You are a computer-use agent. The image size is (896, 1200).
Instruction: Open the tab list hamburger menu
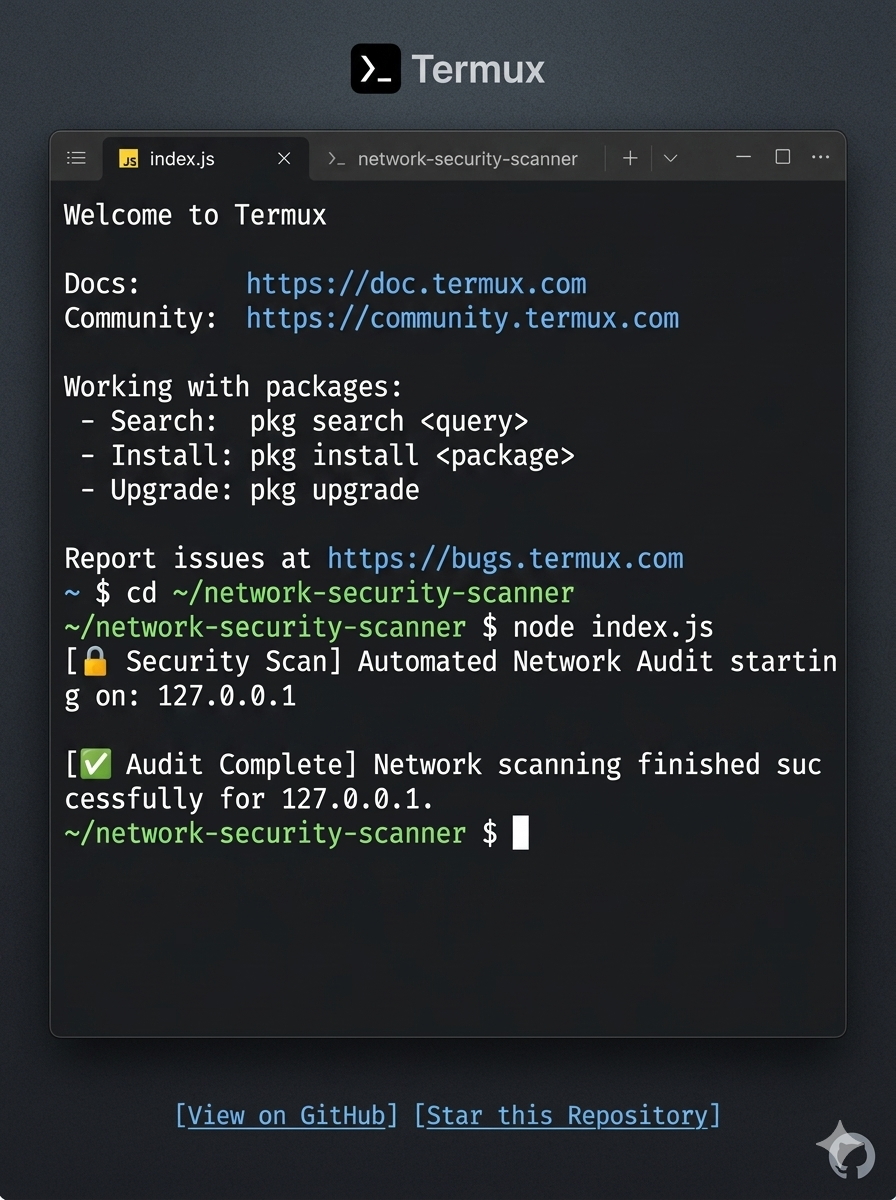(76, 158)
